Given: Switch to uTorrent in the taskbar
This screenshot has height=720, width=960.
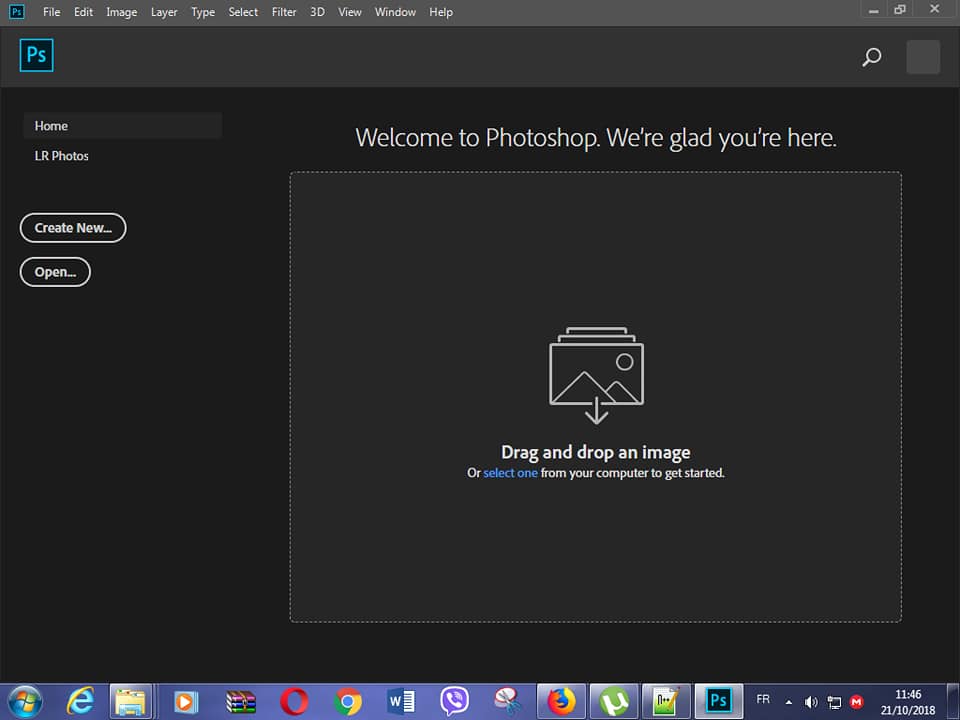Looking at the screenshot, I should pyautogui.click(x=614, y=702).
